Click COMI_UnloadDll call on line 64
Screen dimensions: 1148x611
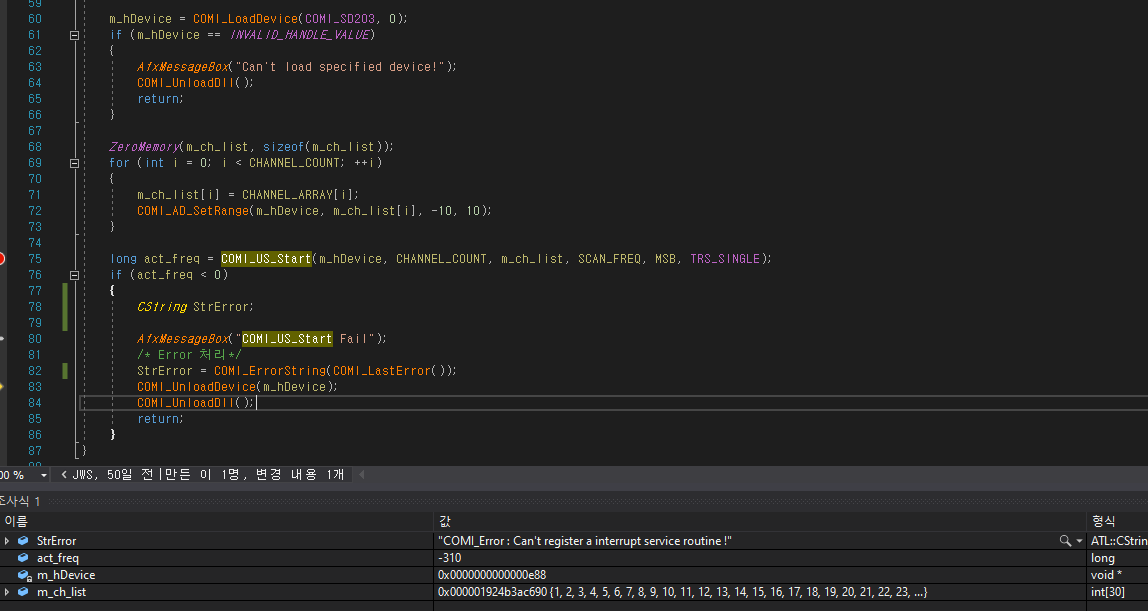[186, 83]
